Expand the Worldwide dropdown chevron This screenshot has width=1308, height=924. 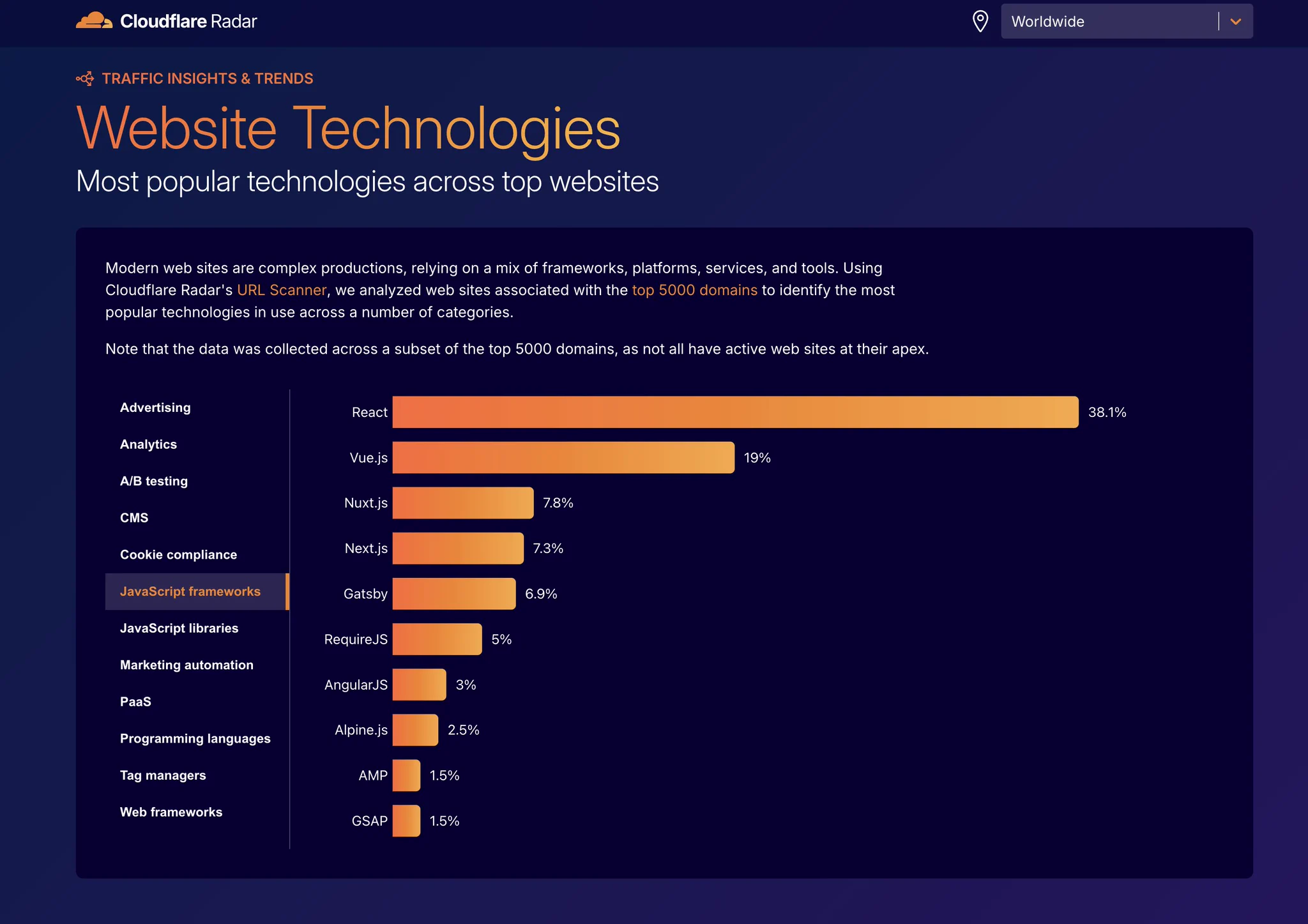(x=1236, y=22)
